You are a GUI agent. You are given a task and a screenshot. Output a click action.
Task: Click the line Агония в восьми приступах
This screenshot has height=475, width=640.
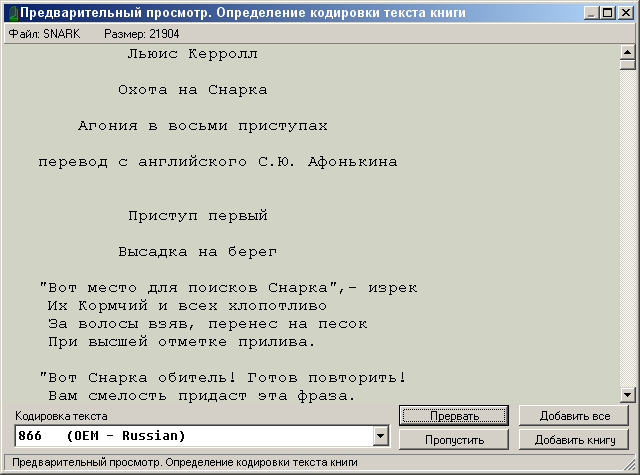(202, 126)
